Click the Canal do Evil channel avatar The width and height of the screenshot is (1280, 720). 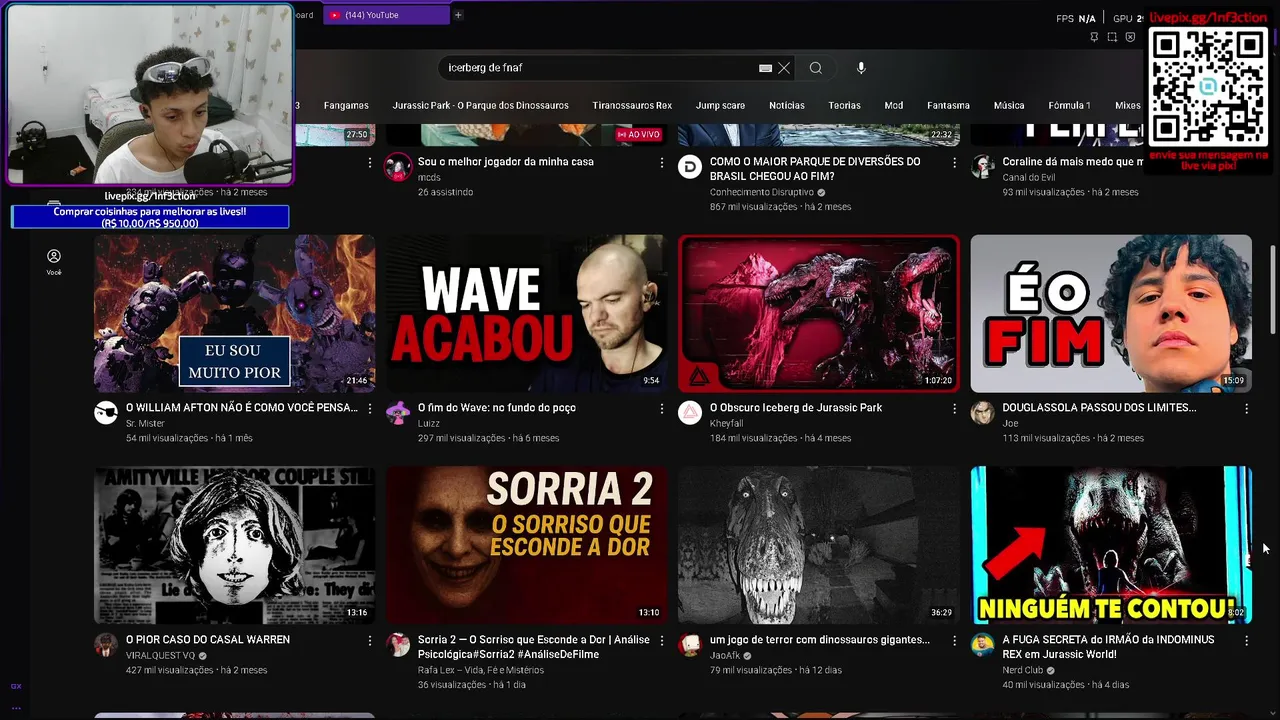pos(982,167)
